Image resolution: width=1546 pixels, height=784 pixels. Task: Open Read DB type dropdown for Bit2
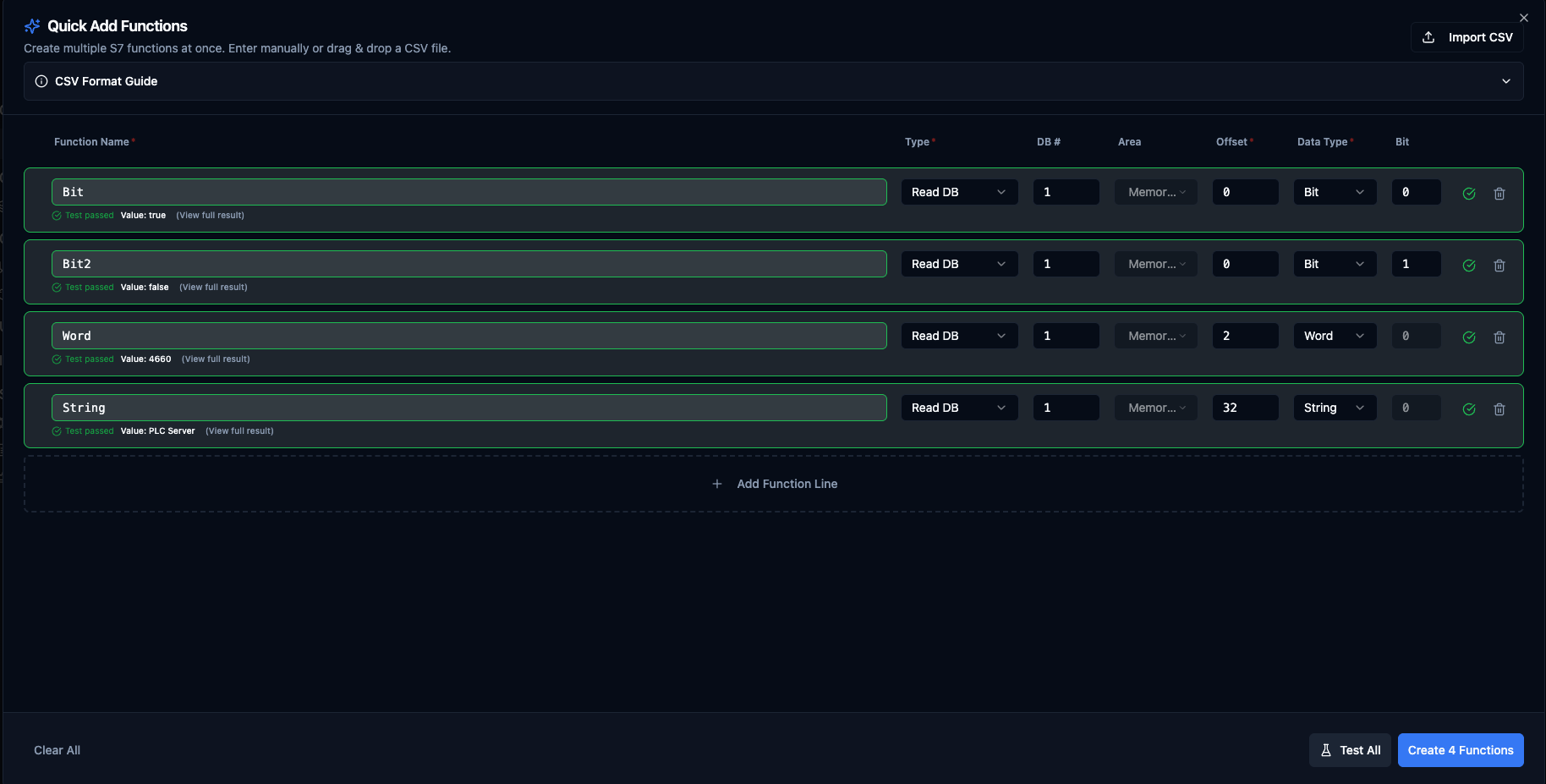(959, 264)
